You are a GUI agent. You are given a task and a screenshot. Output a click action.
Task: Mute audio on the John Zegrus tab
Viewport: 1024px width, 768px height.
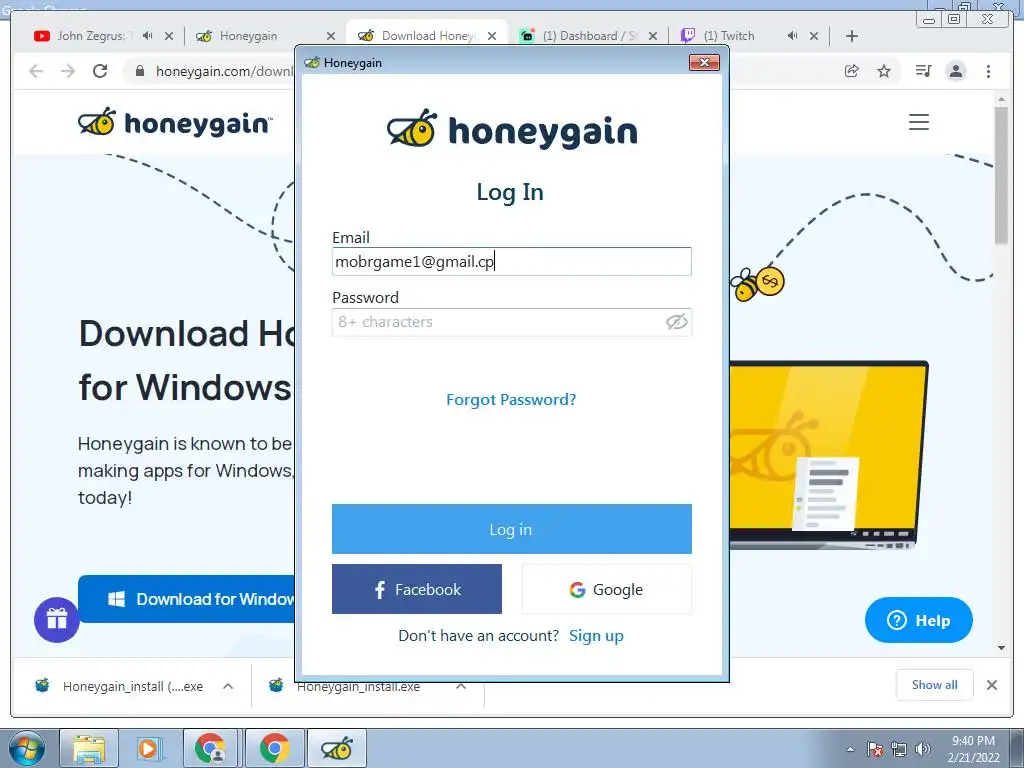pyautogui.click(x=148, y=36)
